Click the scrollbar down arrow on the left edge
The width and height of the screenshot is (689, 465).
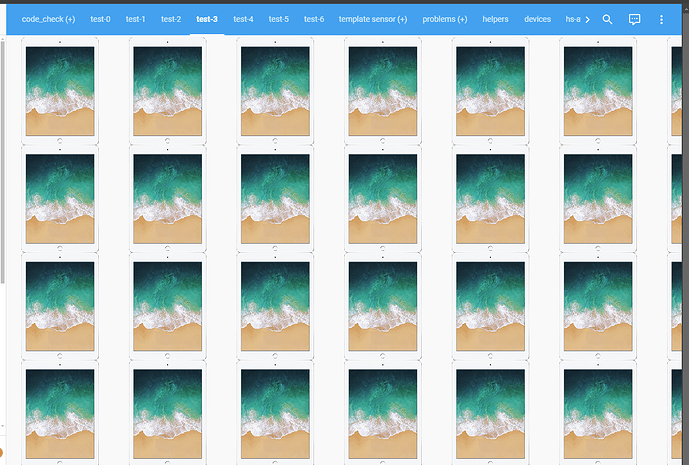tap(3, 426)
